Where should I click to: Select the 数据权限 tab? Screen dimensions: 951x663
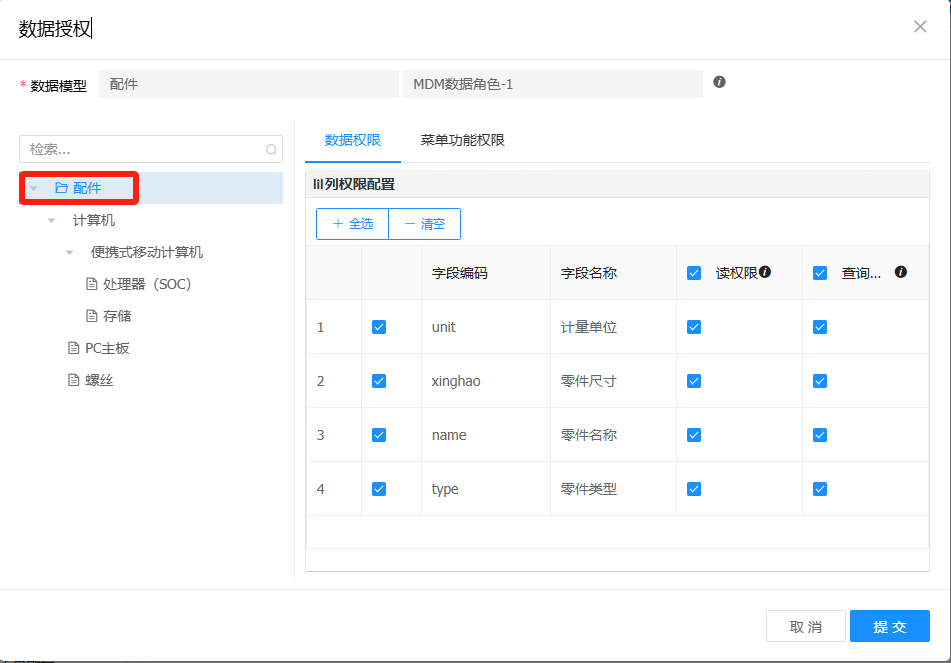(352, 141)
